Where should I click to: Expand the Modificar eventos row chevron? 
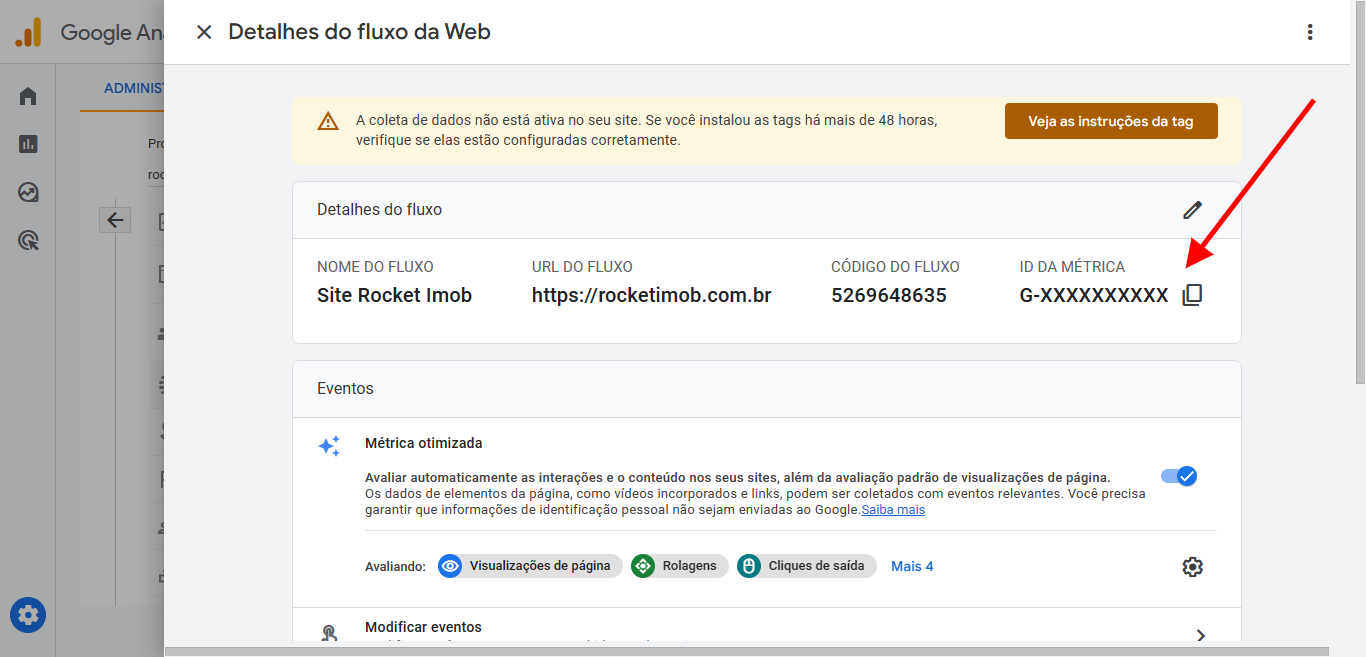(1201, 635)
